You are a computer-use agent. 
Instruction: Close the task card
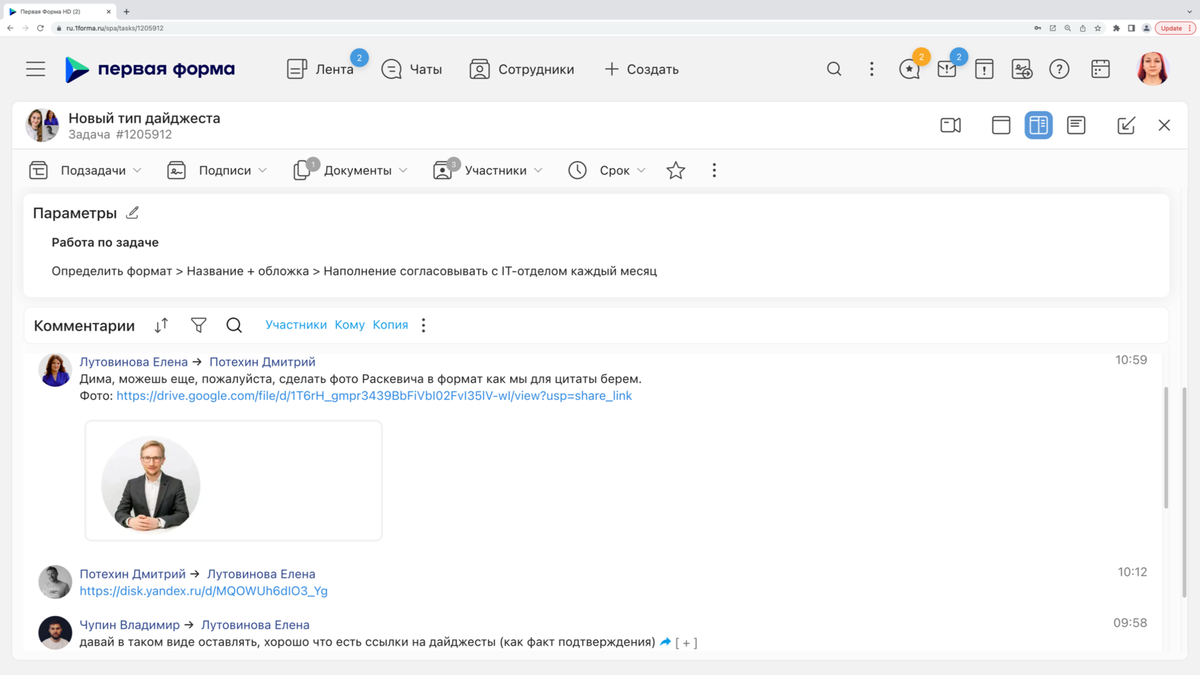(1164, 125)
